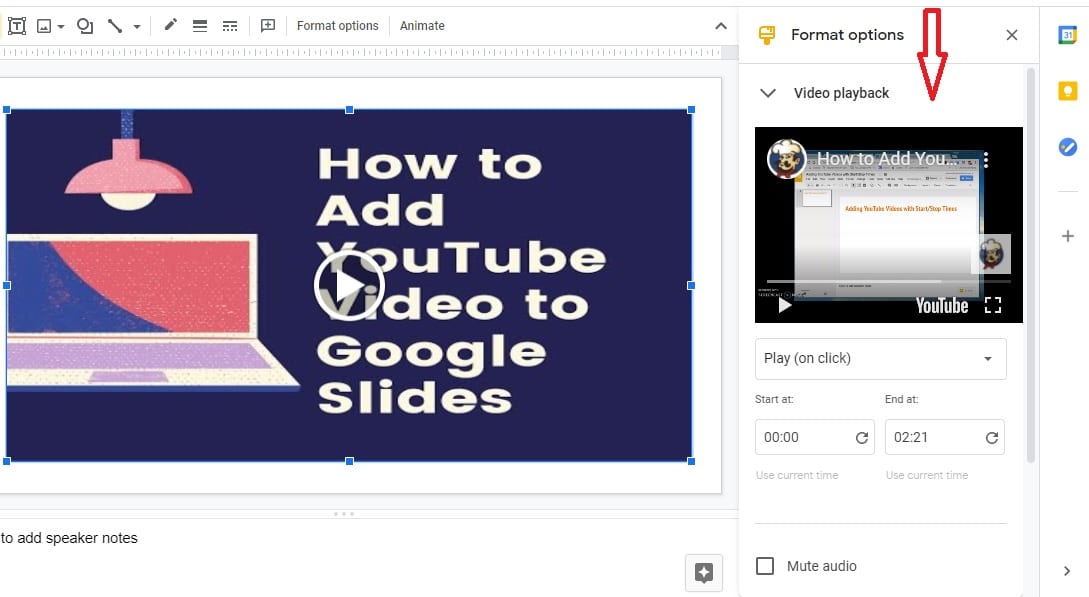Reset the Start at time
Screen dimensions: 1089x597
(862, 438)
